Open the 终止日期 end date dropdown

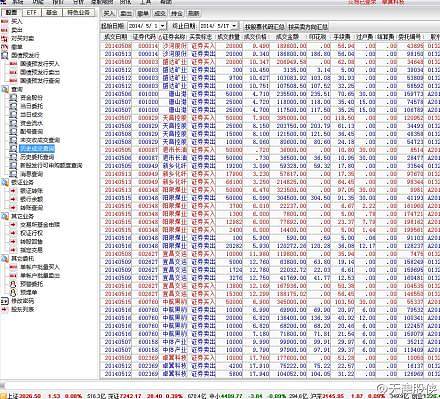(x=234, y=26)
